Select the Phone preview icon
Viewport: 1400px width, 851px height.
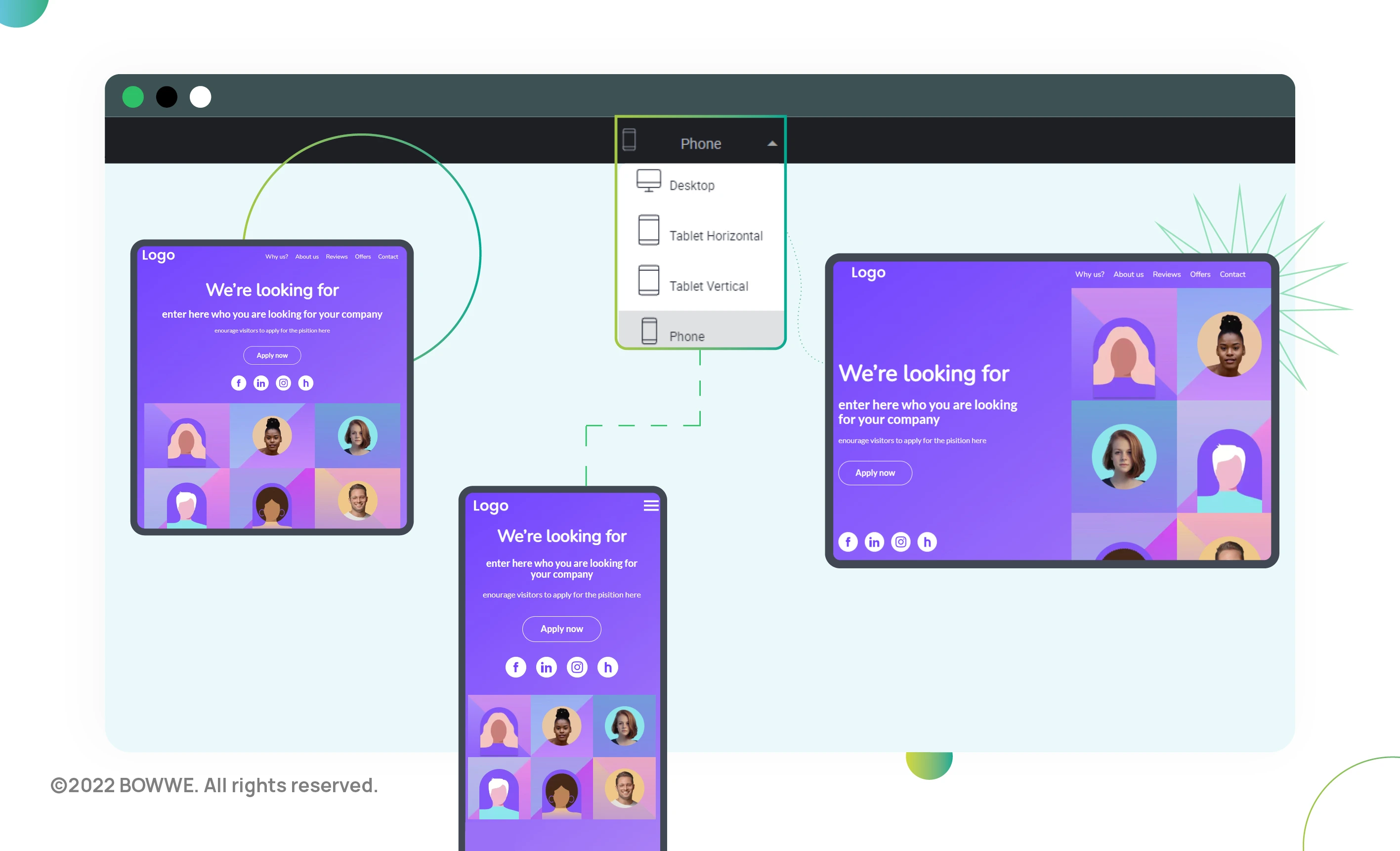[649, 334]
